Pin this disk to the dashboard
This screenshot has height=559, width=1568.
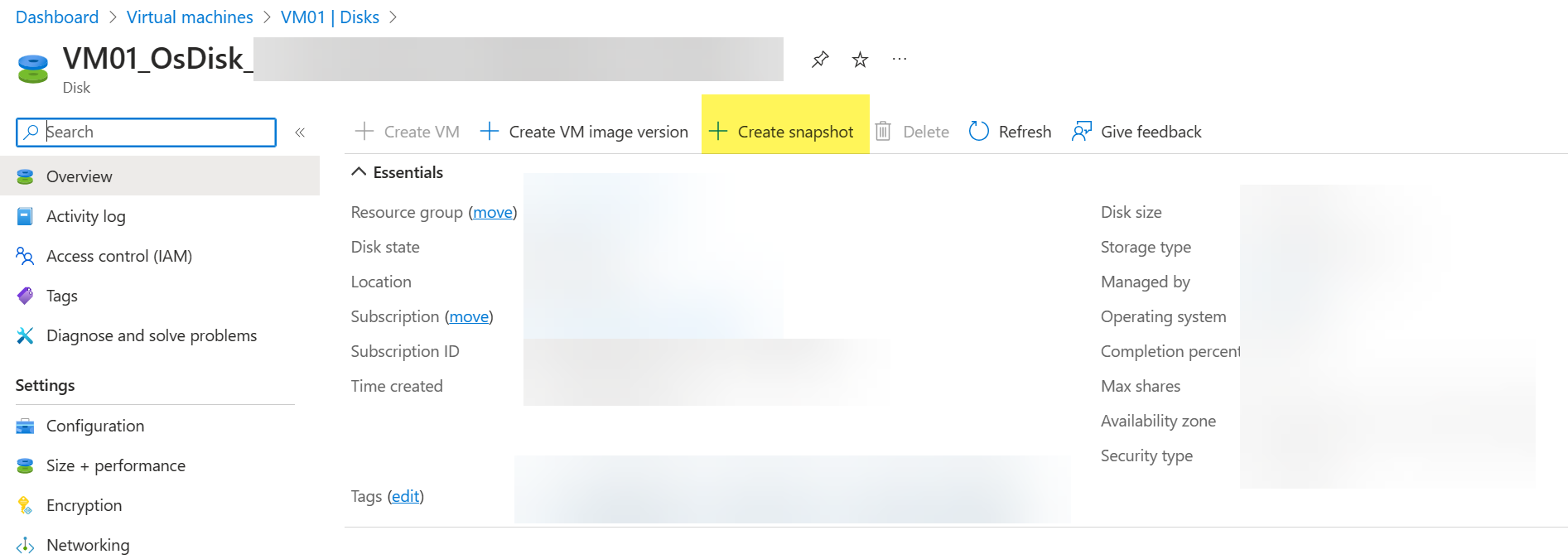pos(820,60)
